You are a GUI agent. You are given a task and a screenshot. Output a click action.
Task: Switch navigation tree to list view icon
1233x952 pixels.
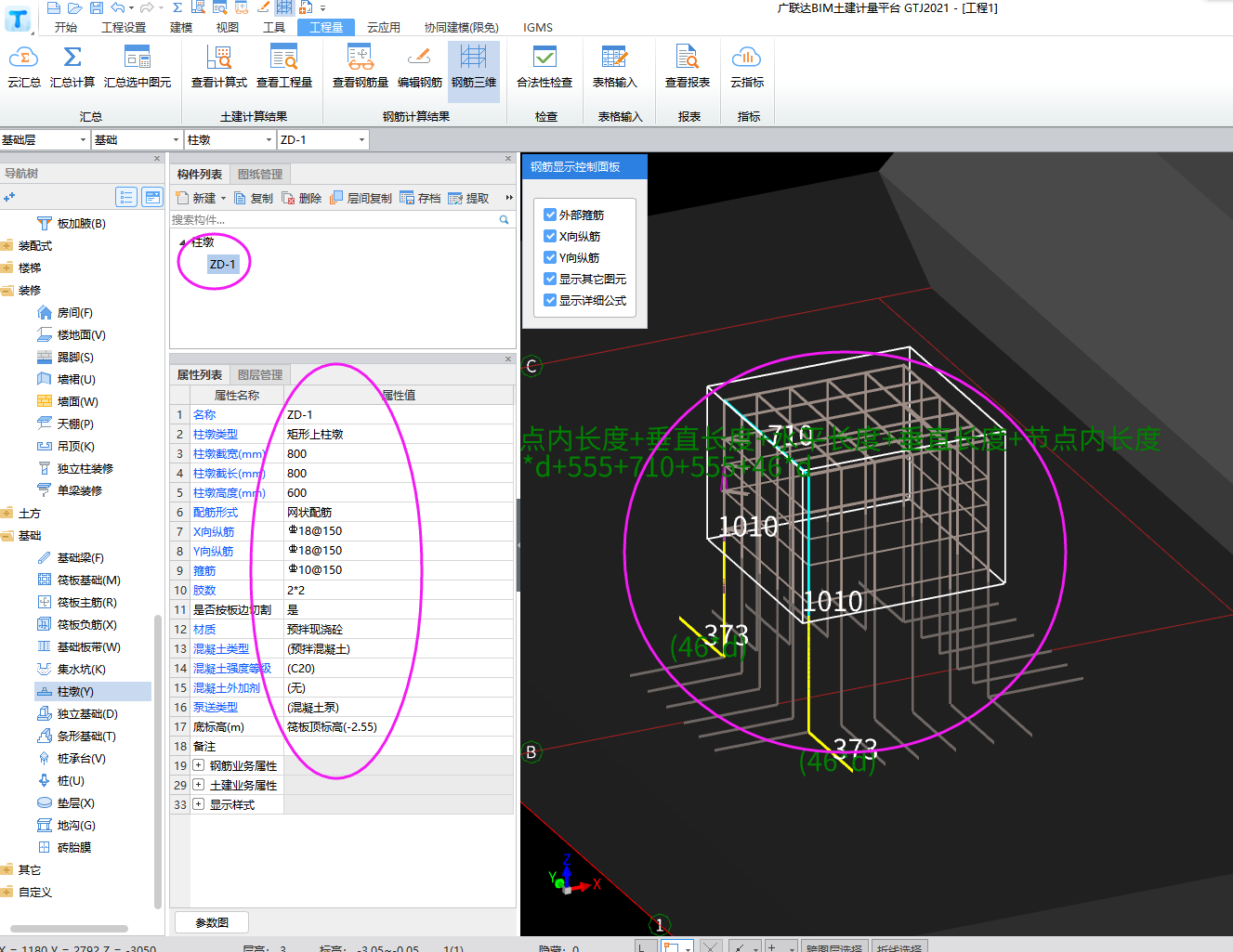tap(126, 197)
